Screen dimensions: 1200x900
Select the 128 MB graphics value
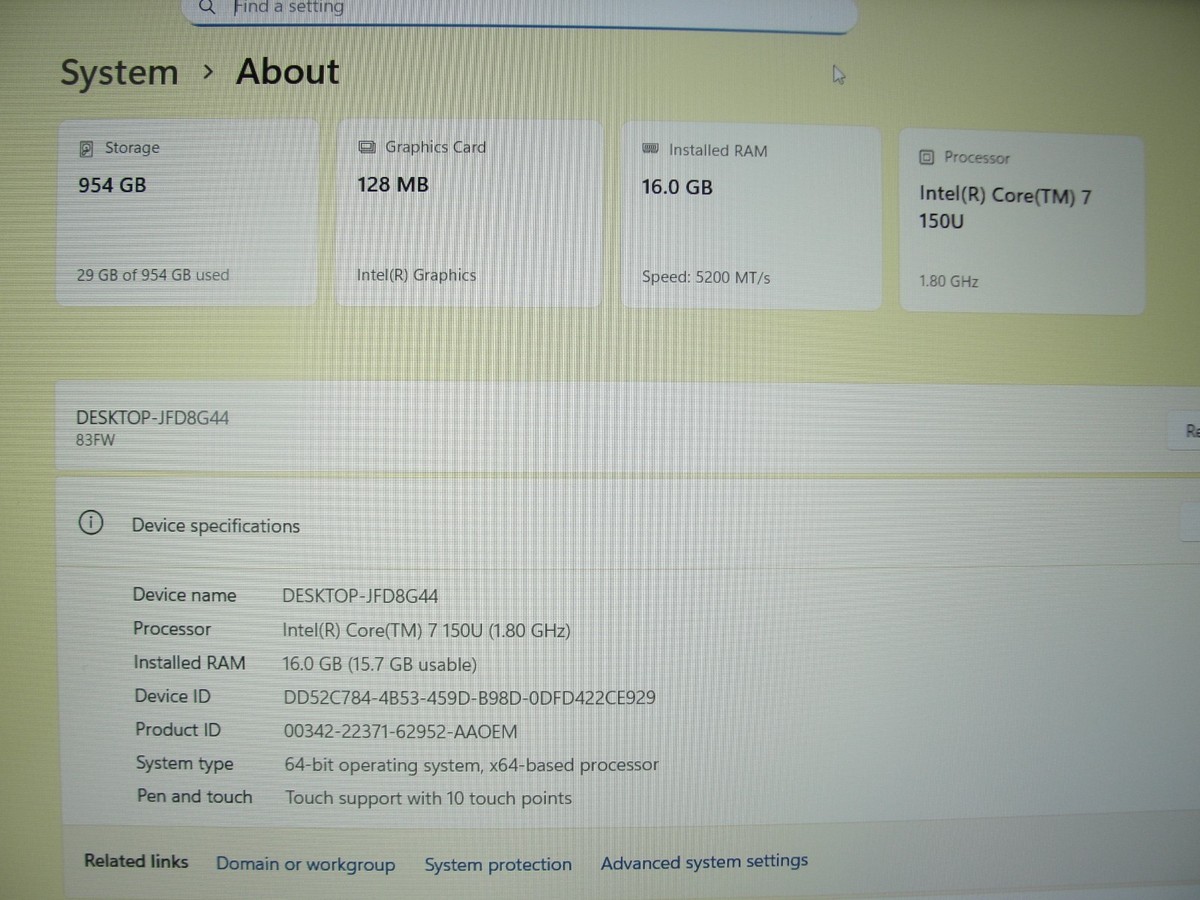point(393,185)
